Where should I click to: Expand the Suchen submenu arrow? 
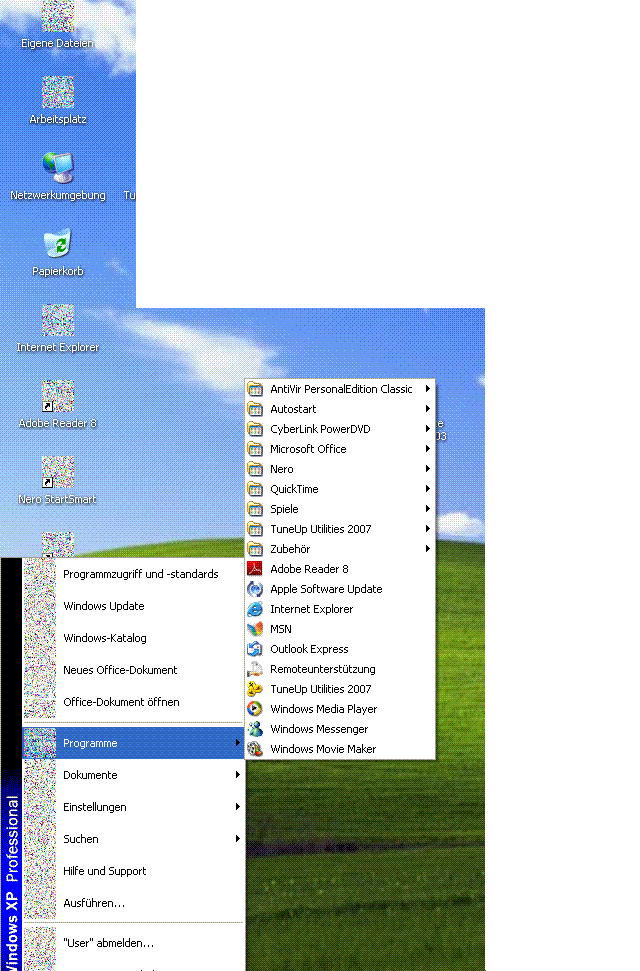coord(238,838)
